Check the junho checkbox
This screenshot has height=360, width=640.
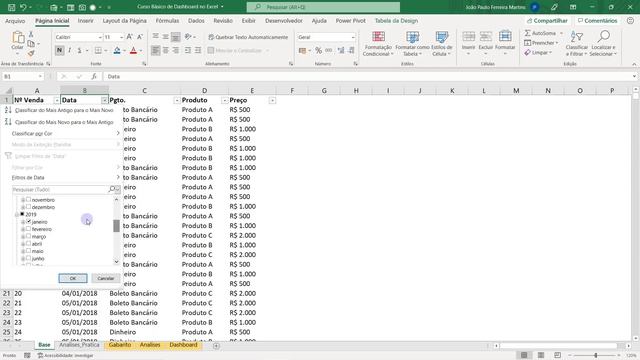pos(29,258)
